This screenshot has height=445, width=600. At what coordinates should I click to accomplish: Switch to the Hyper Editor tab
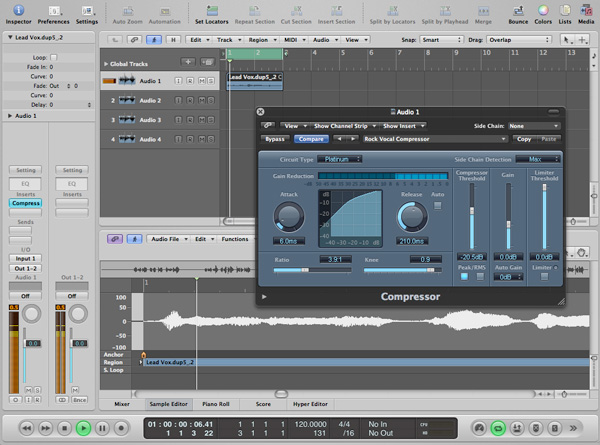tap(310, 404)
